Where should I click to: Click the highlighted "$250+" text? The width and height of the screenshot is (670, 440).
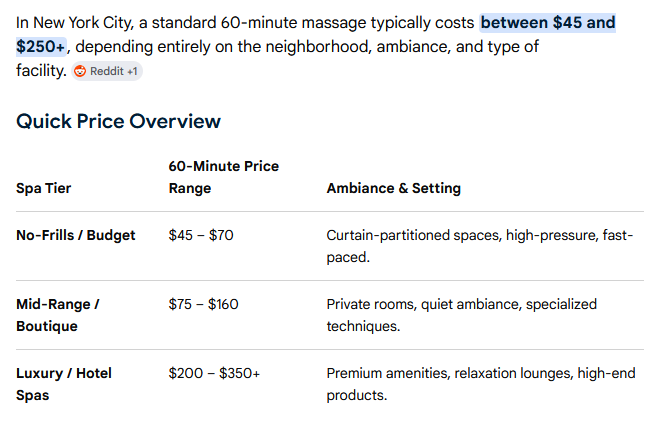tap(41, 47)
